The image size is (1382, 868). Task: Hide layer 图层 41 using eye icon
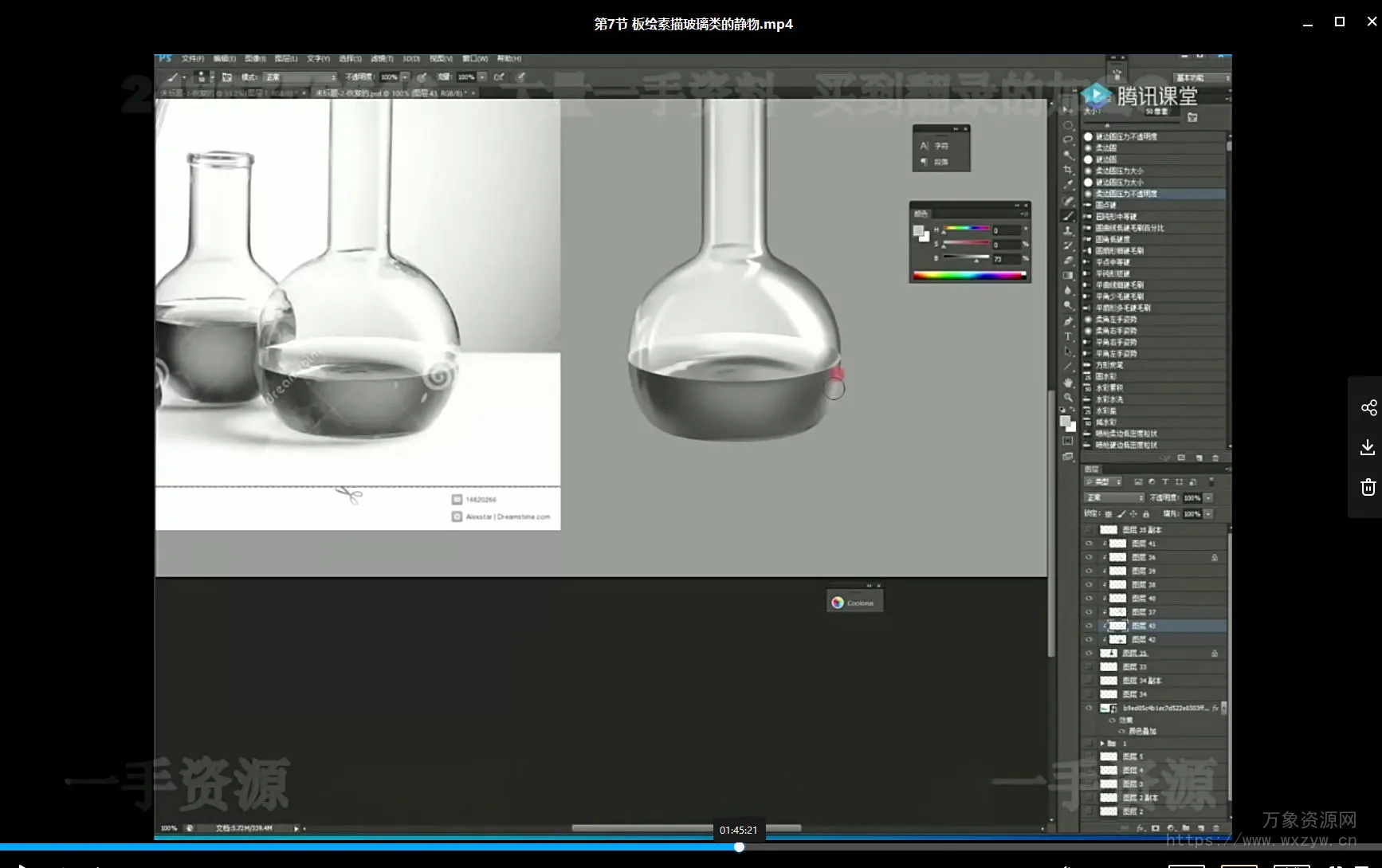1089,544
